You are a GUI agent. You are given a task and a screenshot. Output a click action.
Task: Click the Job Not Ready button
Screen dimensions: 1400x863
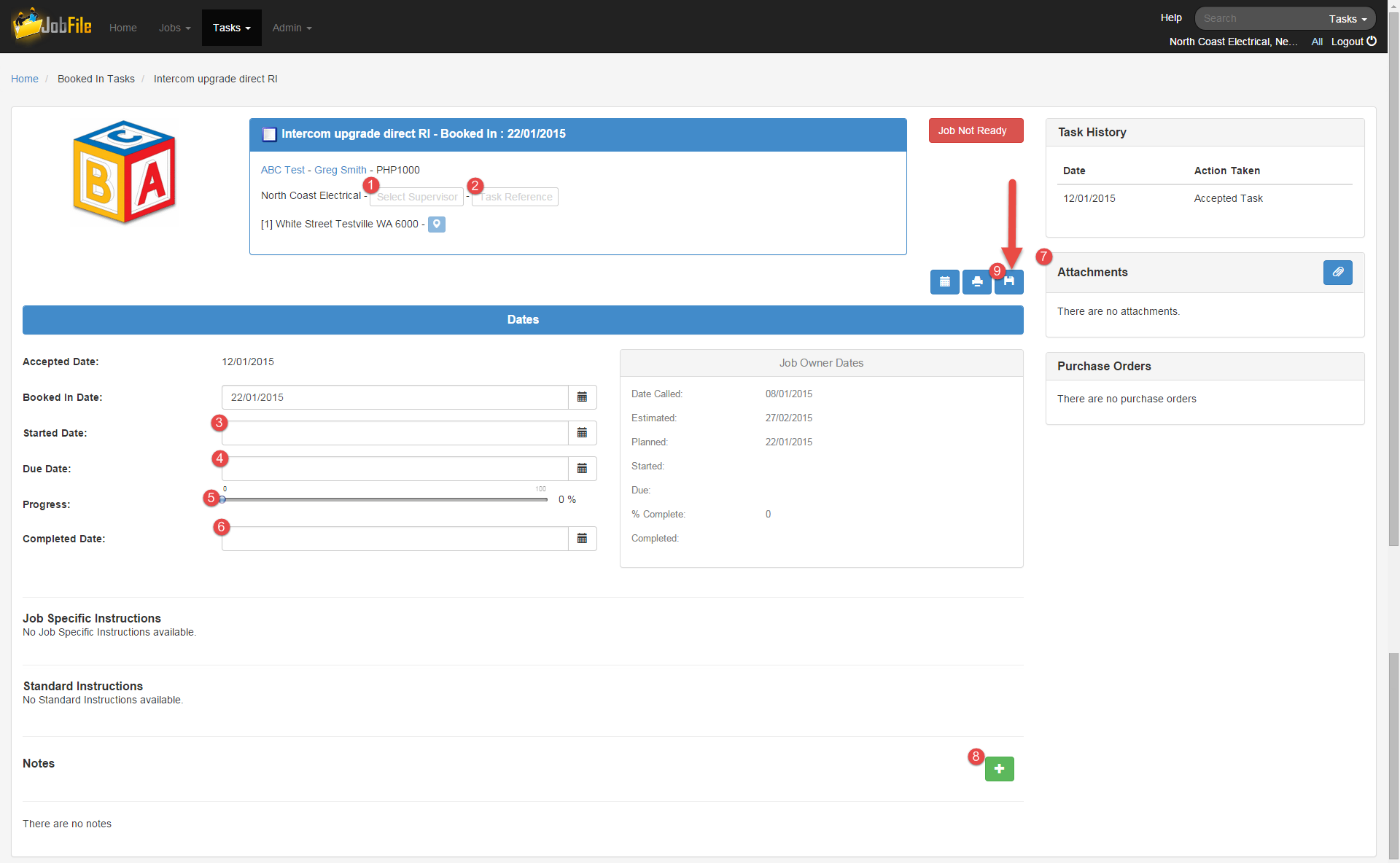976,130
